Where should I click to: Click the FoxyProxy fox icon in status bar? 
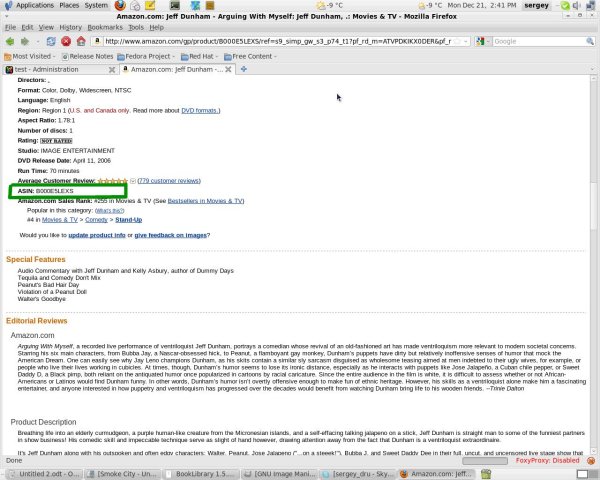(591, 460)
